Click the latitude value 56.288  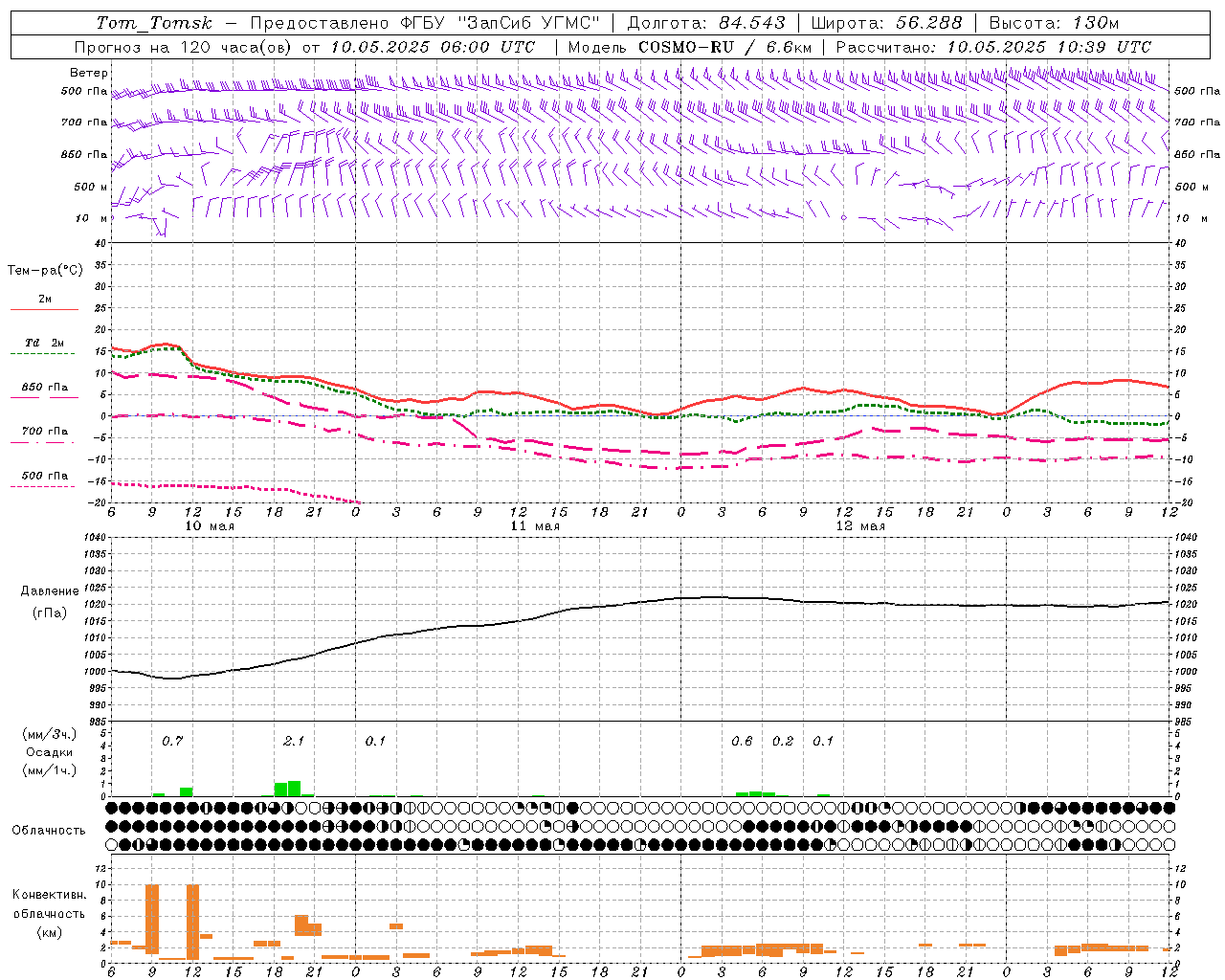tap(929, 23)
